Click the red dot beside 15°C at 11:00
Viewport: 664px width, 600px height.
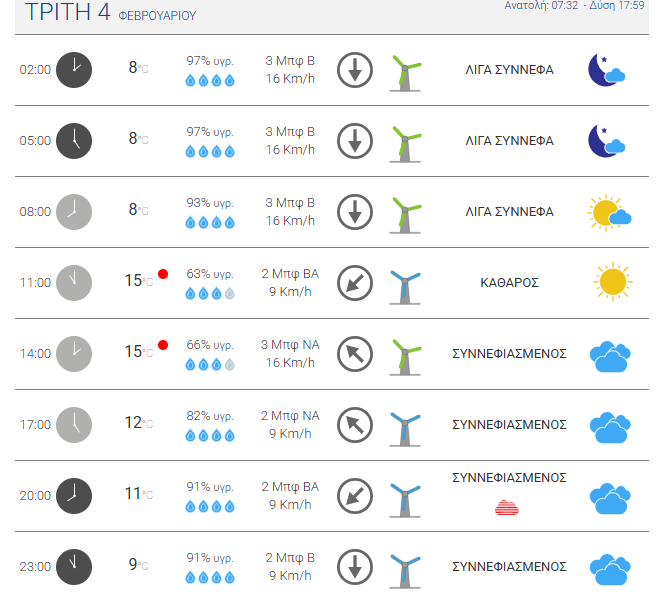pos(163,274)
